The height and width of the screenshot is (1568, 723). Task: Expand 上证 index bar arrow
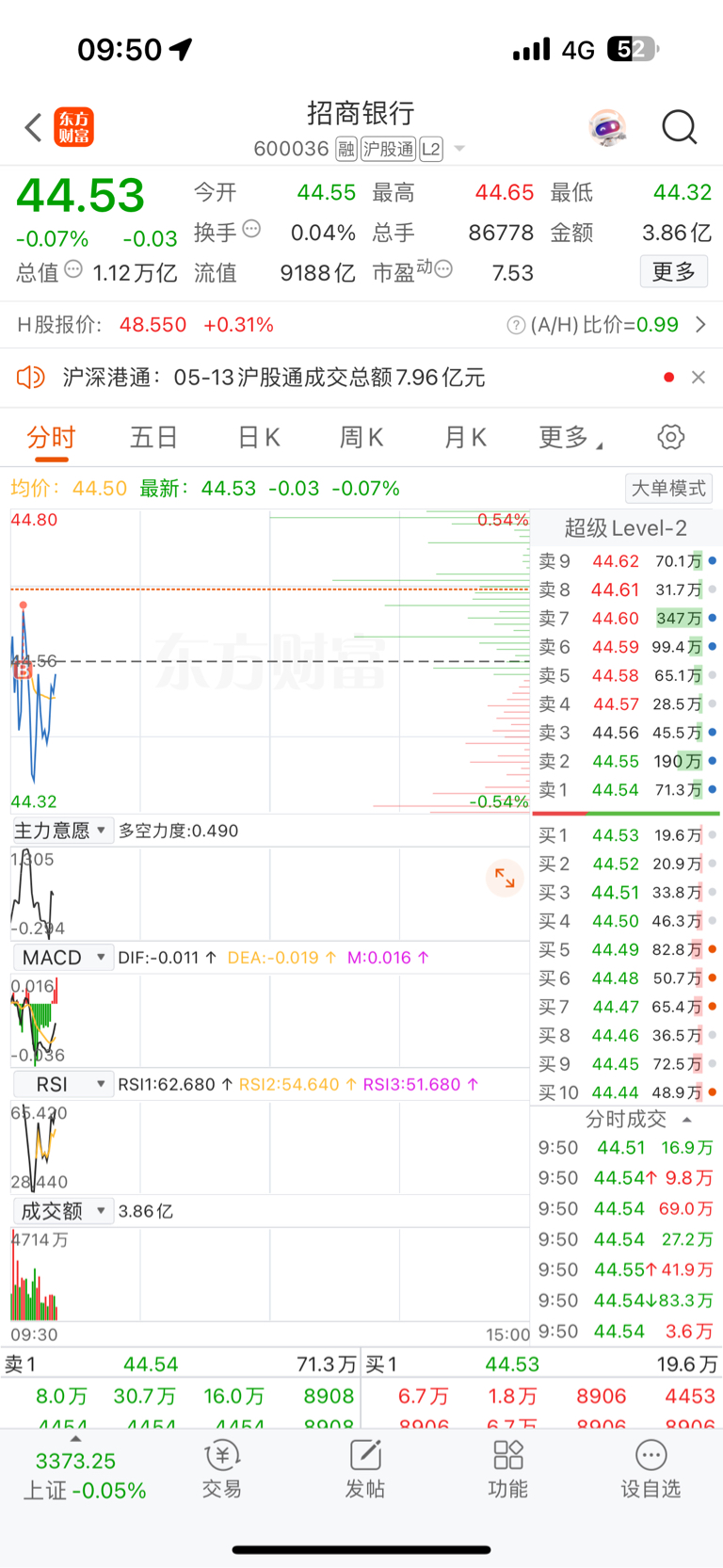click(76, 1439)
